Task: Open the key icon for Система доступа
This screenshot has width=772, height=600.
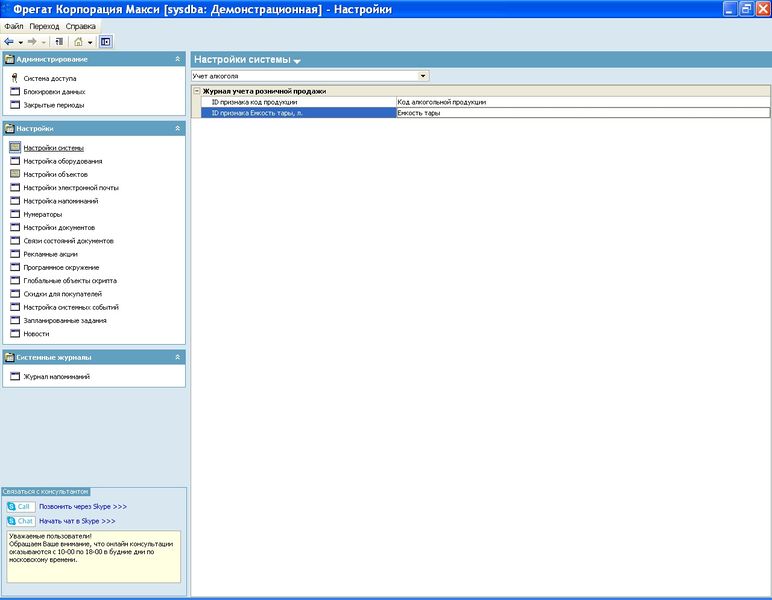Action: (15, 78)
